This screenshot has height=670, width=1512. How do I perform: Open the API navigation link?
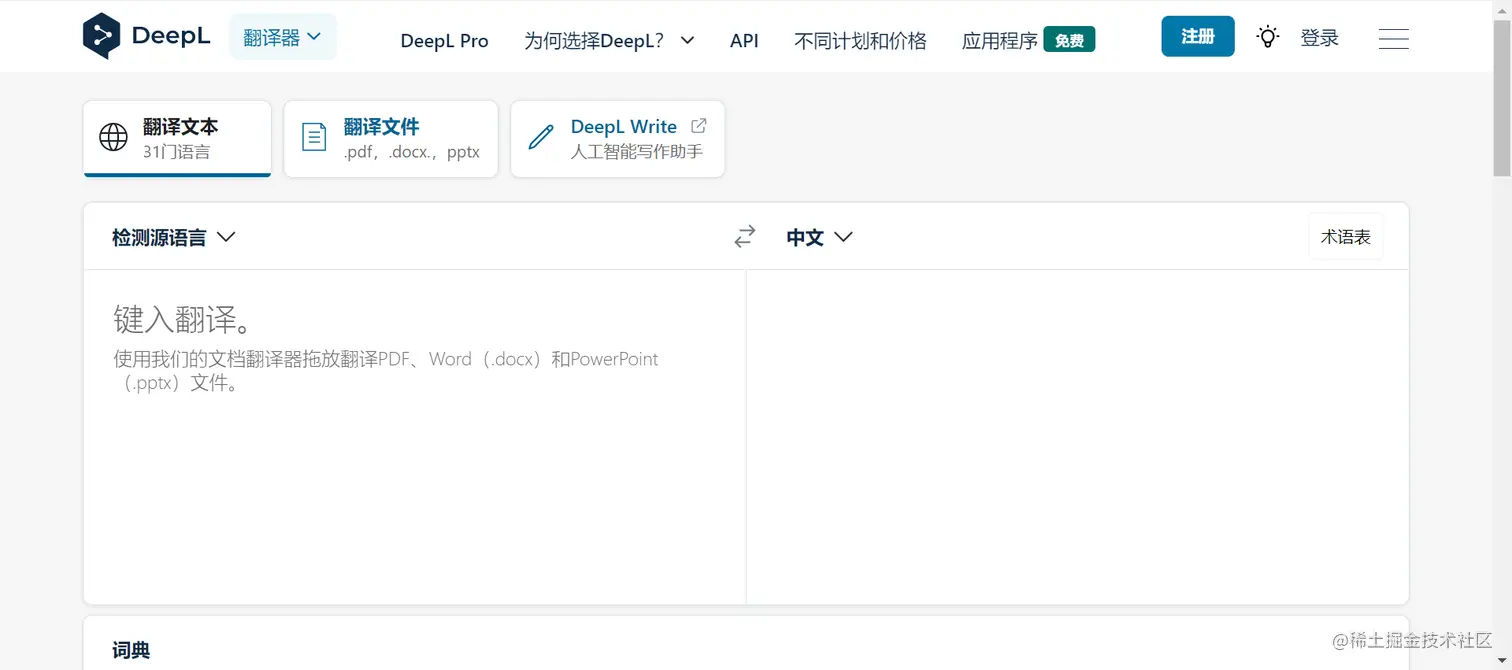744,41
